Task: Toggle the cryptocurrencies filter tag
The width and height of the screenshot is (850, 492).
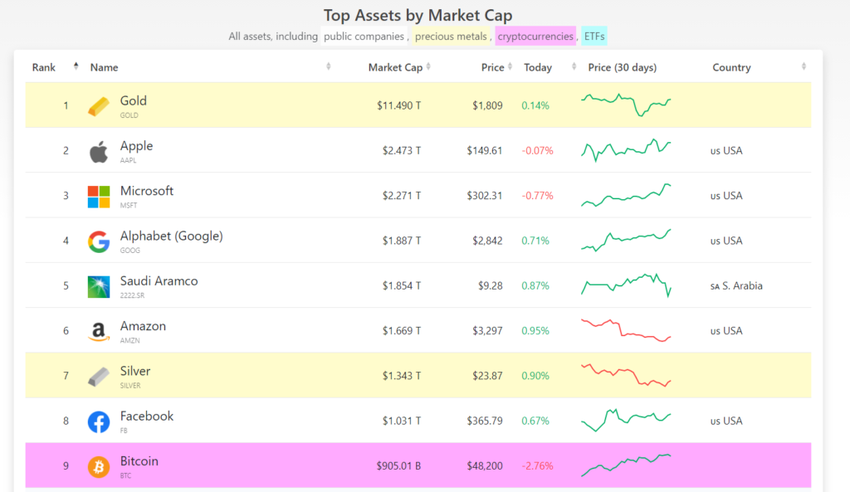Action: 535,37
